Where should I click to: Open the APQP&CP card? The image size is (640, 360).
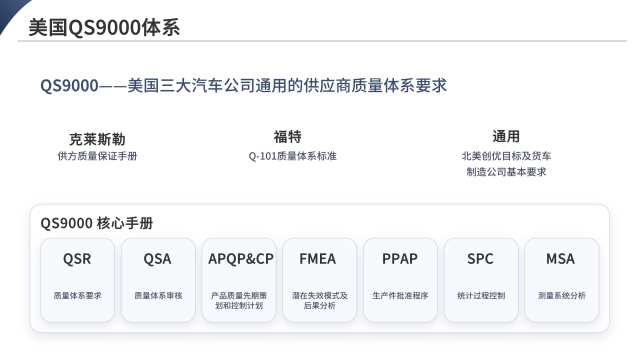[x=239, y=280]
